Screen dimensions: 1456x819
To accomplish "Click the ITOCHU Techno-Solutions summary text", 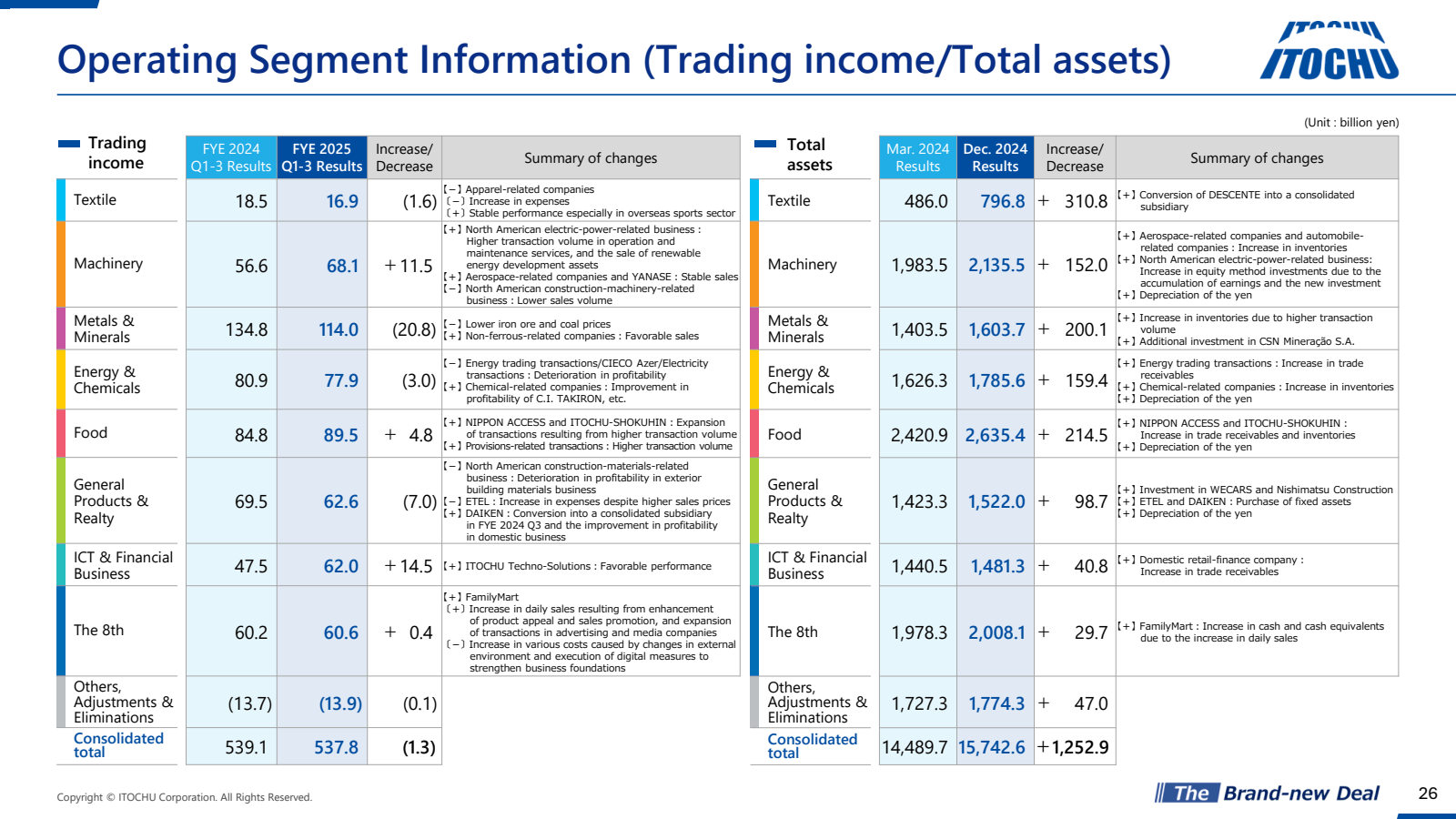I will tap(577, 566).
